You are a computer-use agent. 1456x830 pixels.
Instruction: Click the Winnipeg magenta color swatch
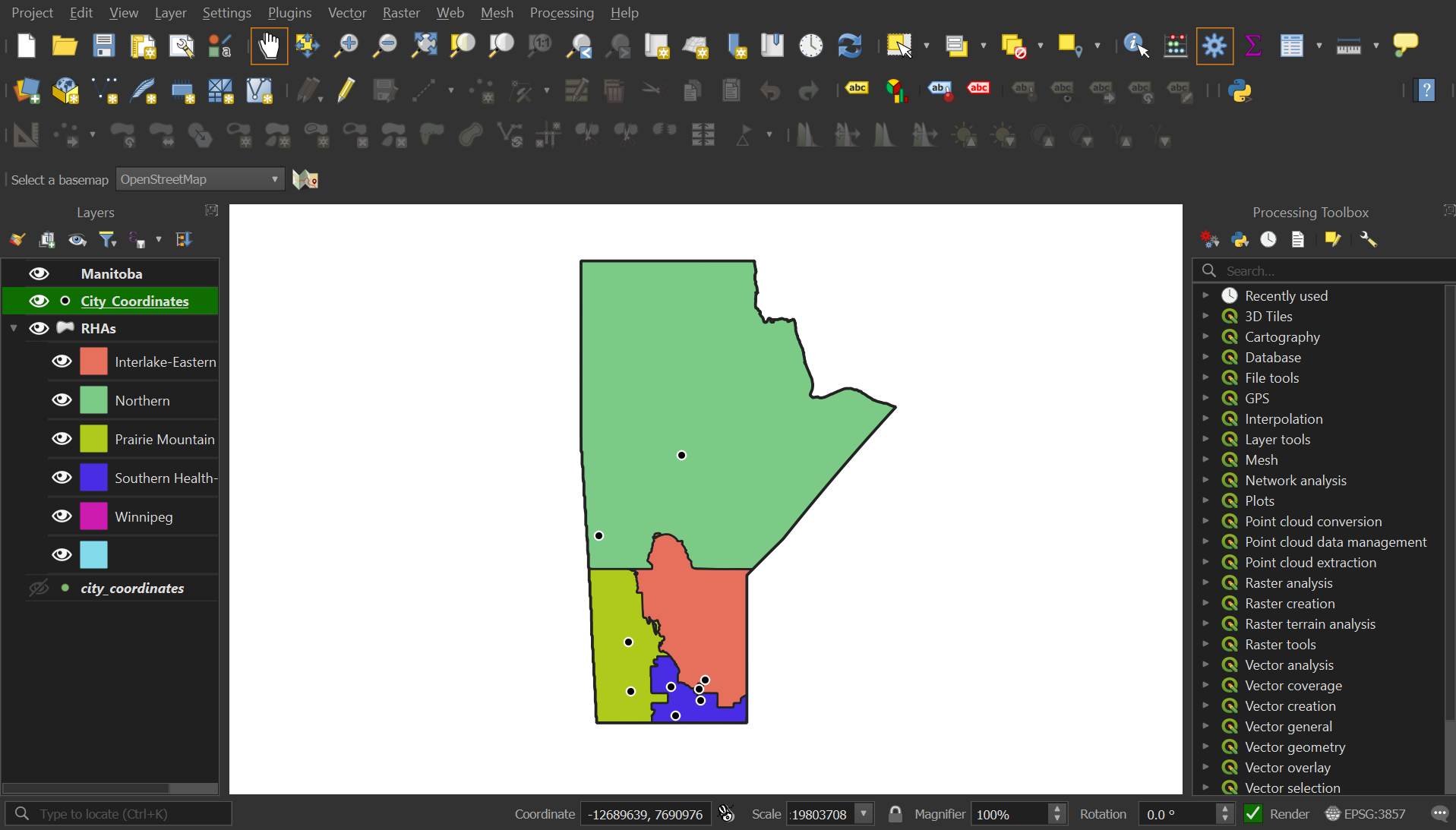tap(93, 516)
